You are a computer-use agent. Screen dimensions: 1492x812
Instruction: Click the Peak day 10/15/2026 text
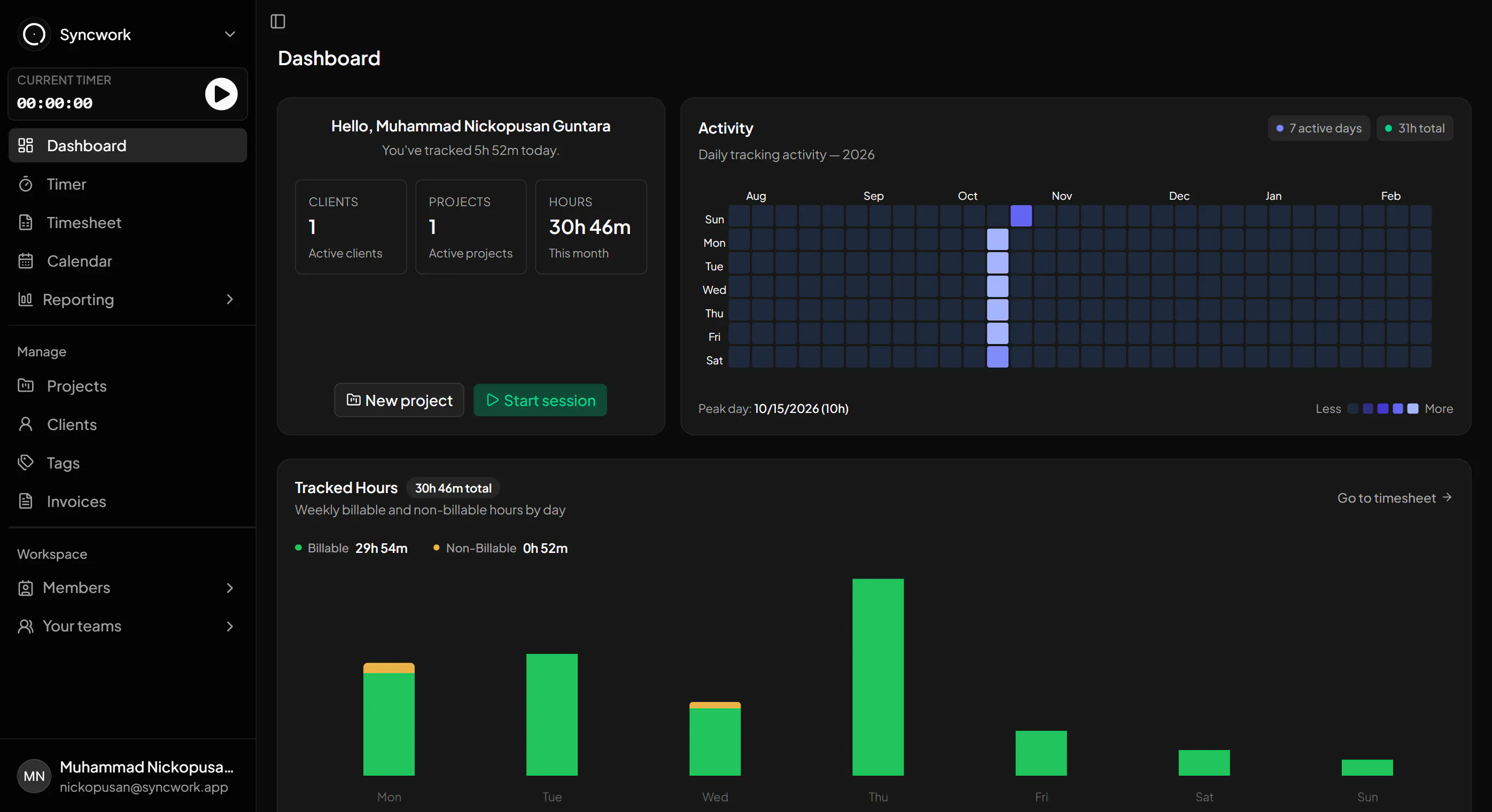pyautogui.click(x=773, y=409)
